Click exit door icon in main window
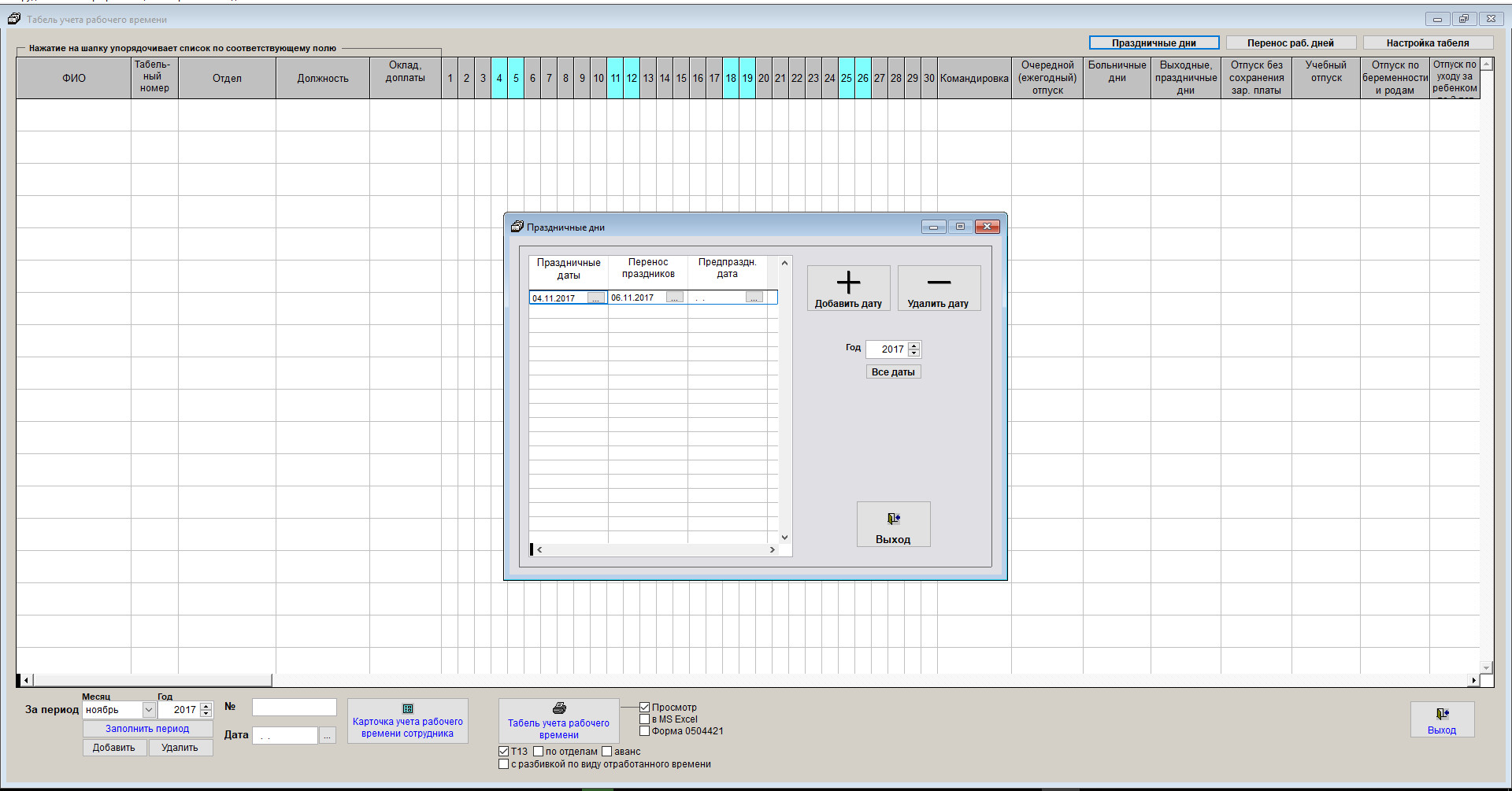Viewport: 1512px width, 791px height. tap(1442, 714)
